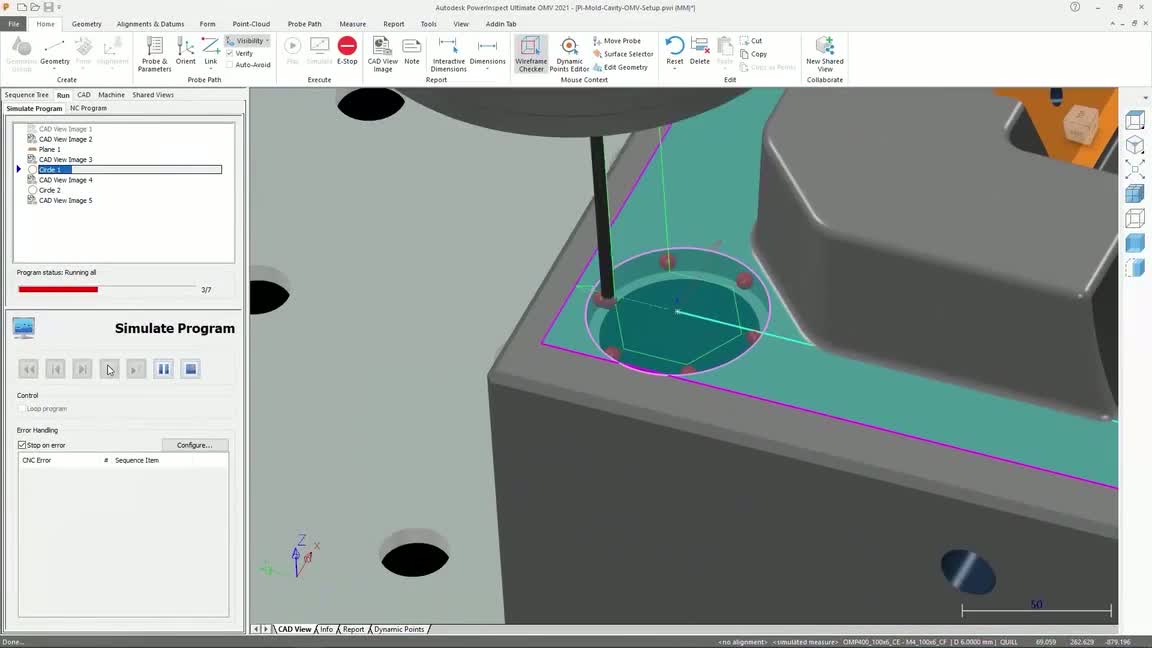Switch to the Geometry ribbon tab
1152x648 pixels.
(87, 24)
